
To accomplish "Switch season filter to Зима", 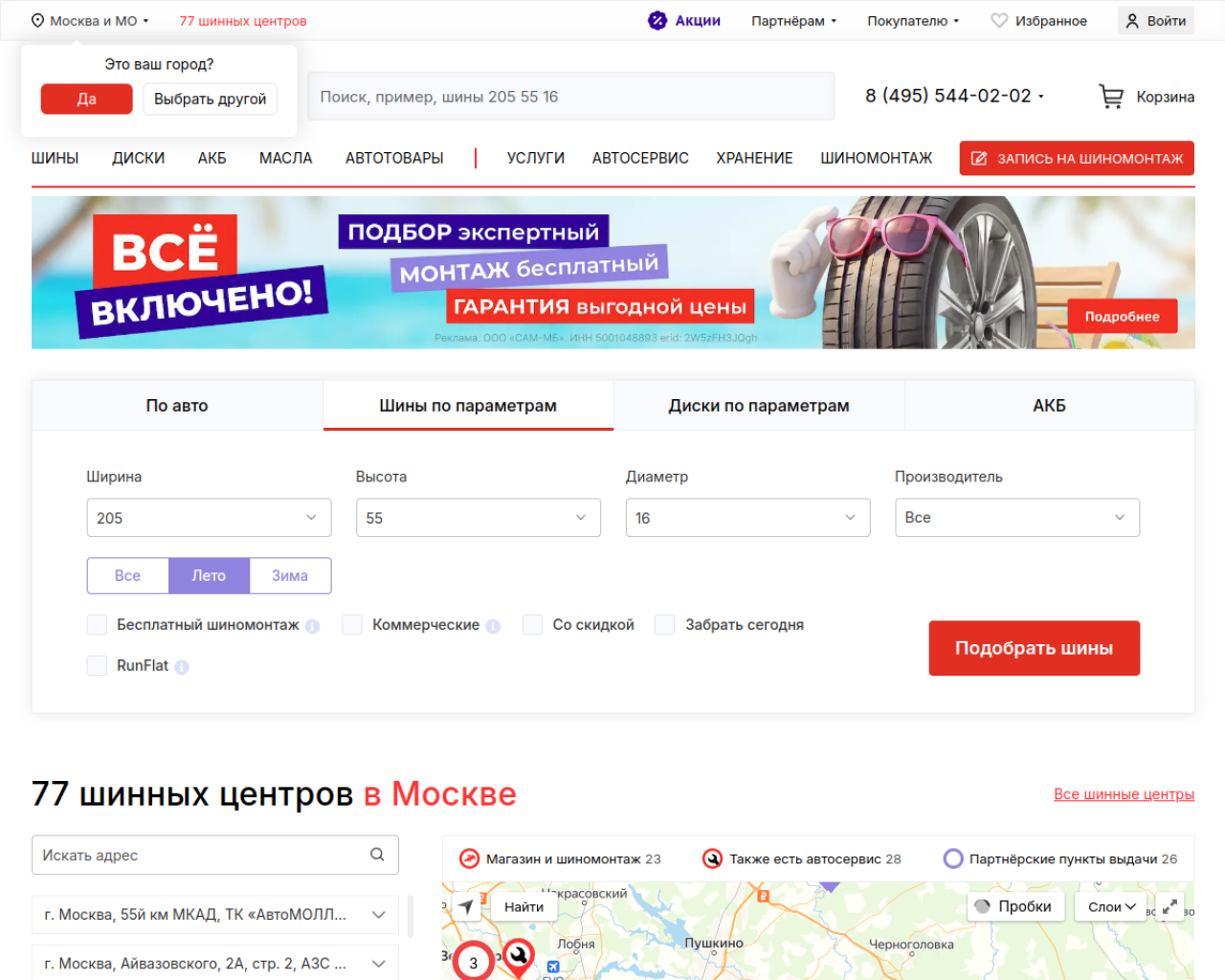I will point(290,576).
